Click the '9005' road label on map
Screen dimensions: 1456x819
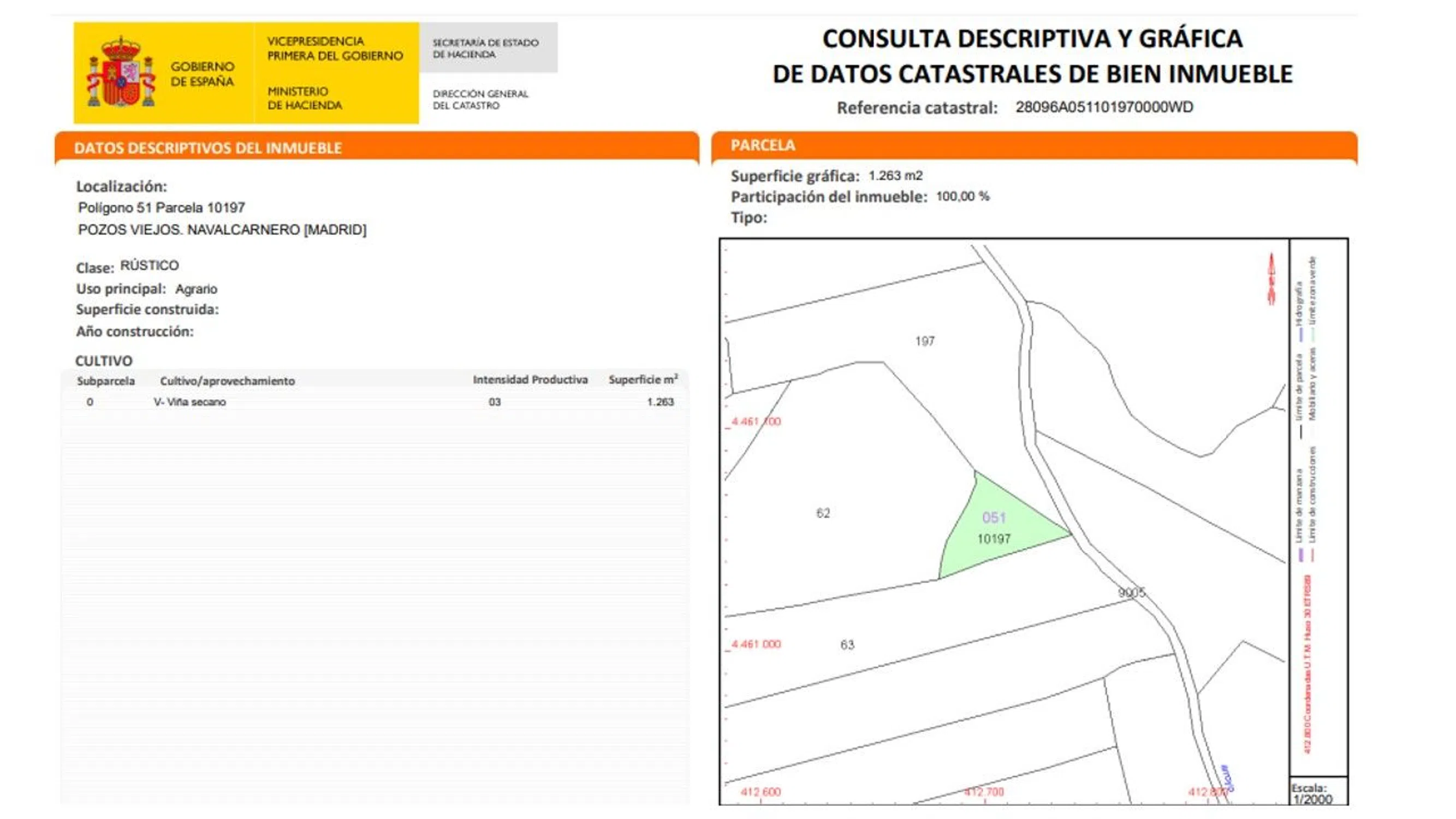[1131, 592]
